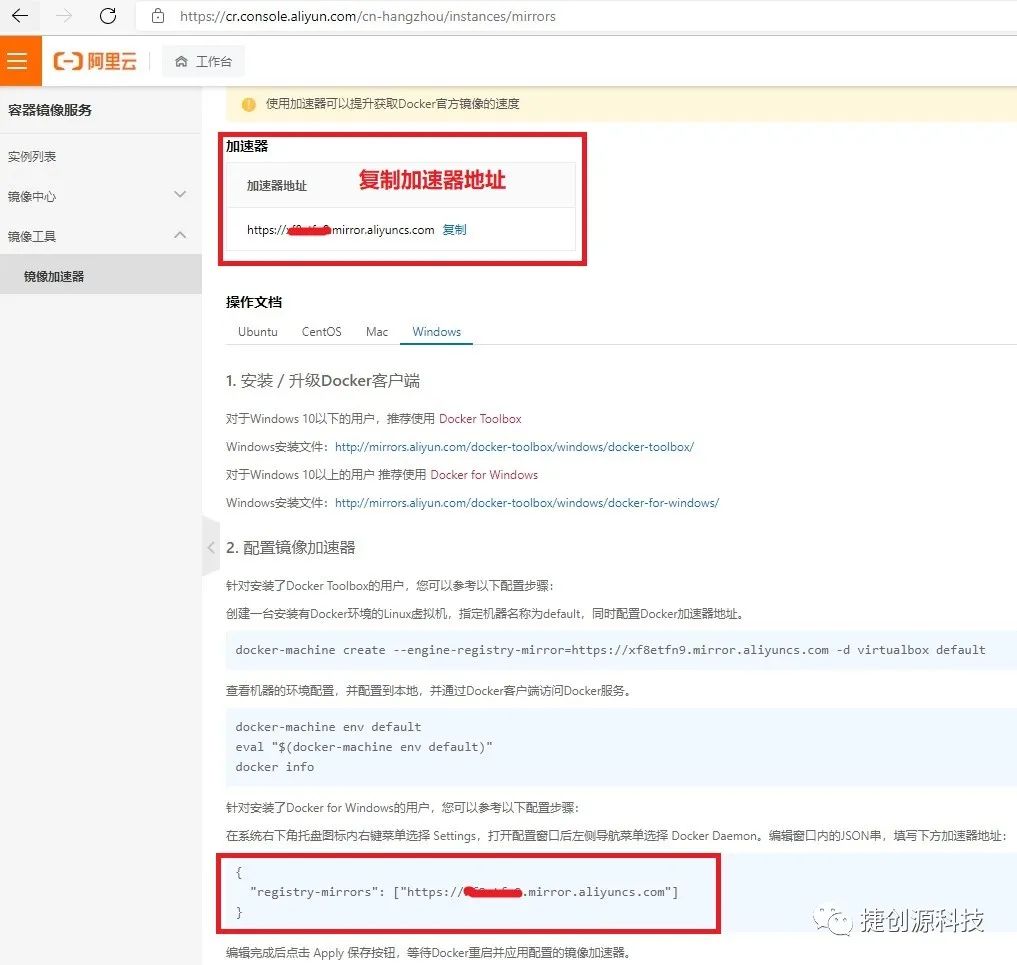Reload the page with refresh icon

coord(108,16)
